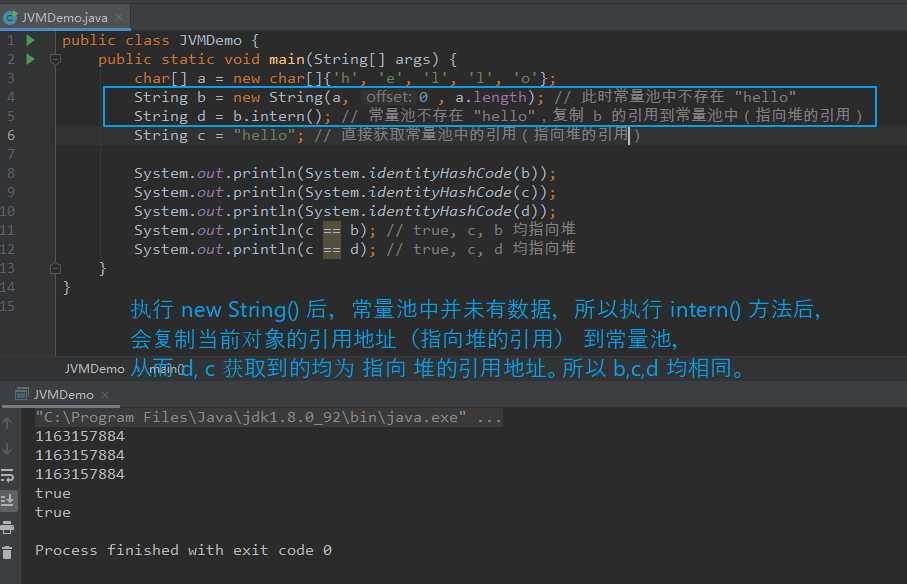Click line number 6 in the gutter
The image size is (907, 584).
click(10, 135)
